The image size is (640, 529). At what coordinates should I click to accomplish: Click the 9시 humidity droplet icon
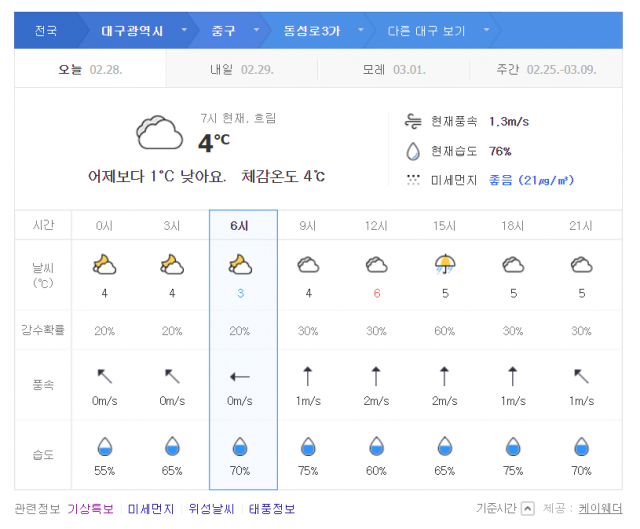pos(308,447)
